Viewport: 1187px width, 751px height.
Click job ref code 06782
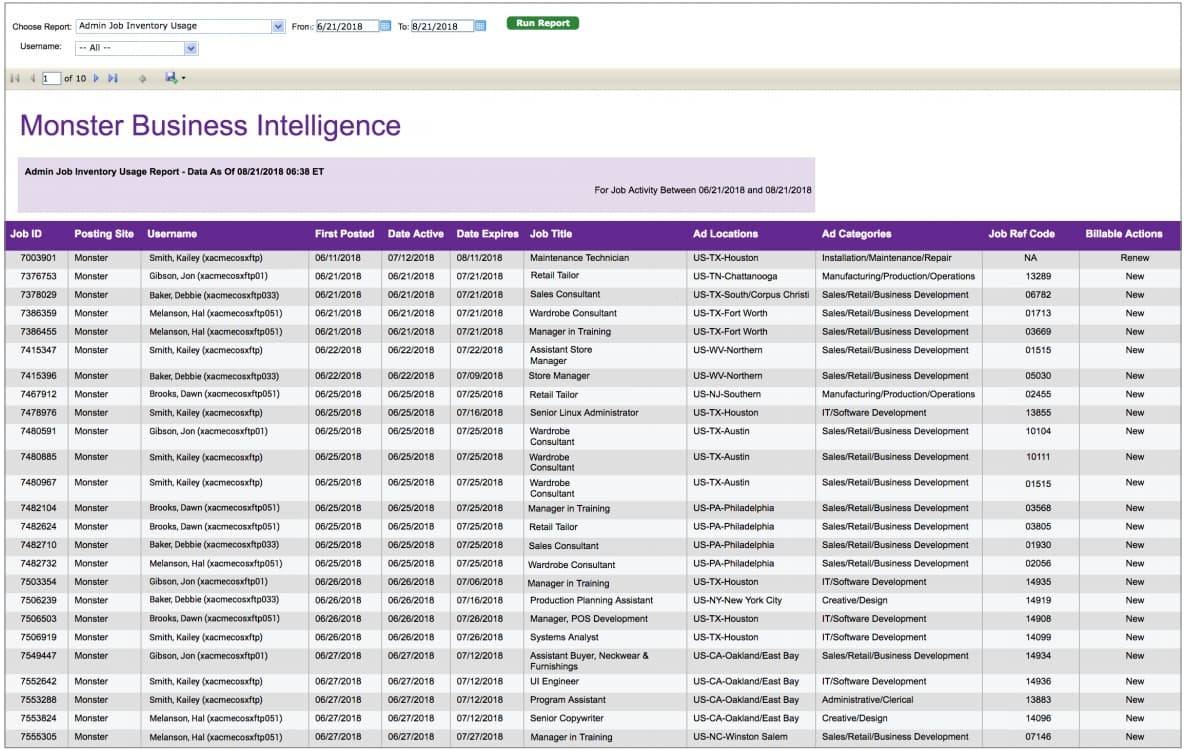coord(1038,294)
